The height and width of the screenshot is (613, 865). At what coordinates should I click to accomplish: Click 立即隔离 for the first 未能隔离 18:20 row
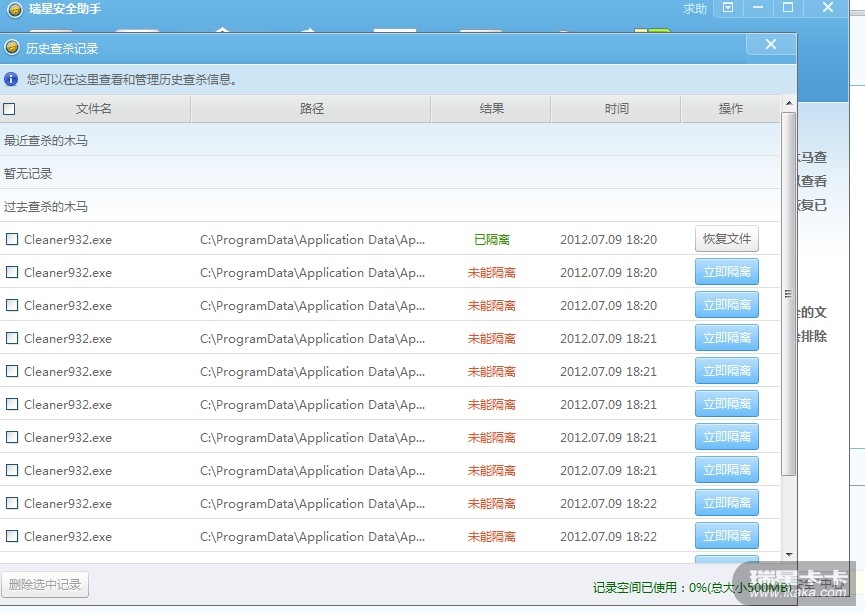pyautogui.click(x=727, y=272)
